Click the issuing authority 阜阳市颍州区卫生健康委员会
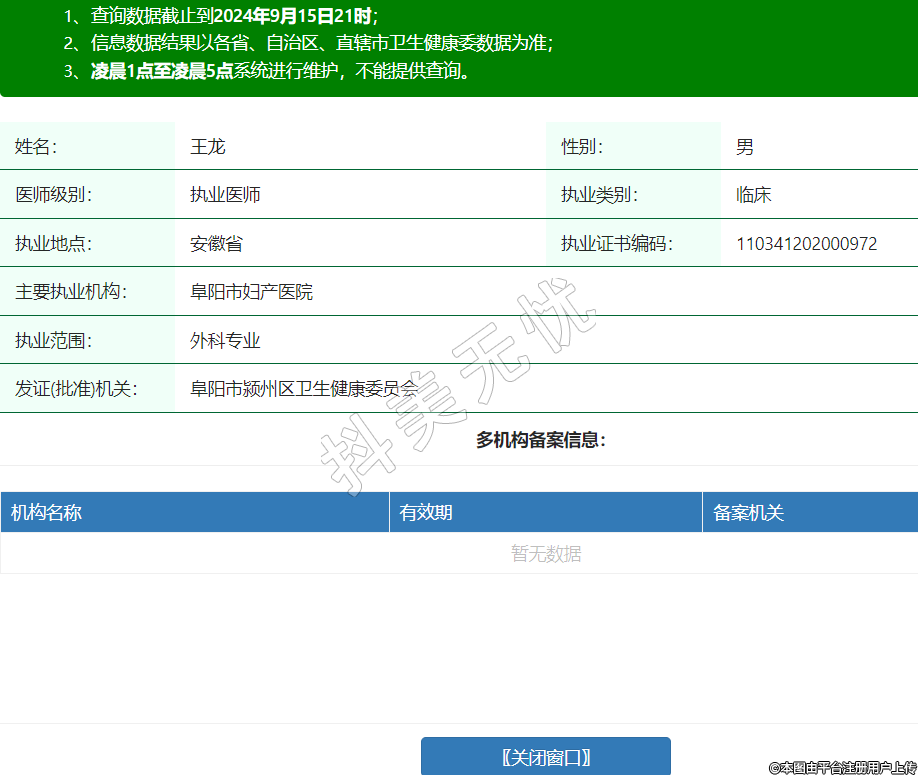Screen dimensions: 918x775 [x=304, y=389]
